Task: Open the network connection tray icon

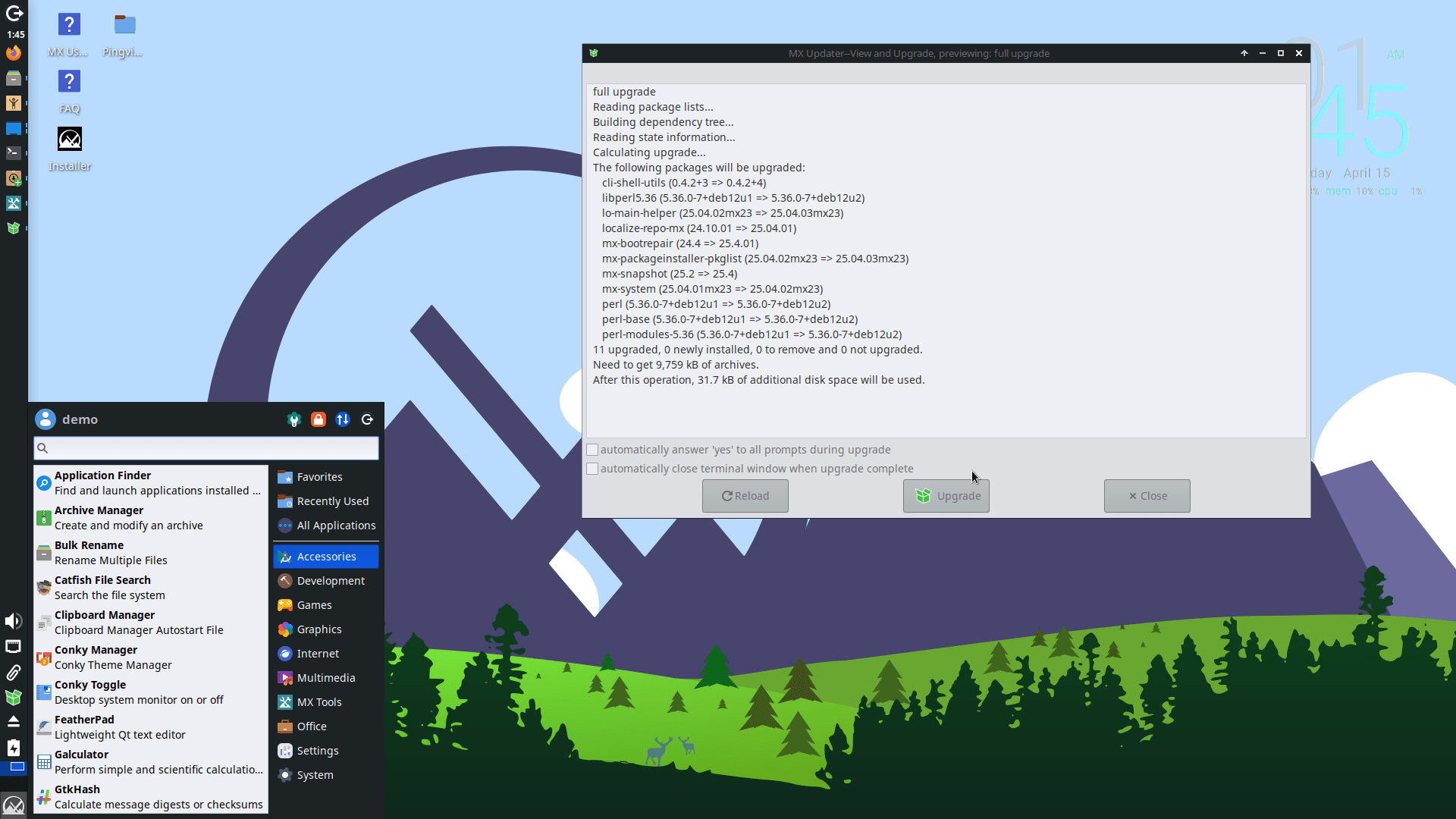Action: 14,647
